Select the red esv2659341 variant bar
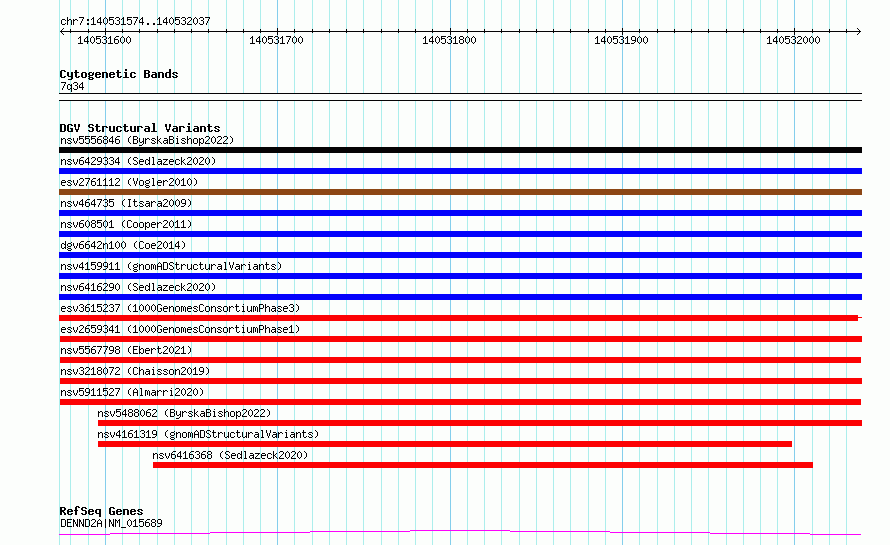 click(460, 339)
